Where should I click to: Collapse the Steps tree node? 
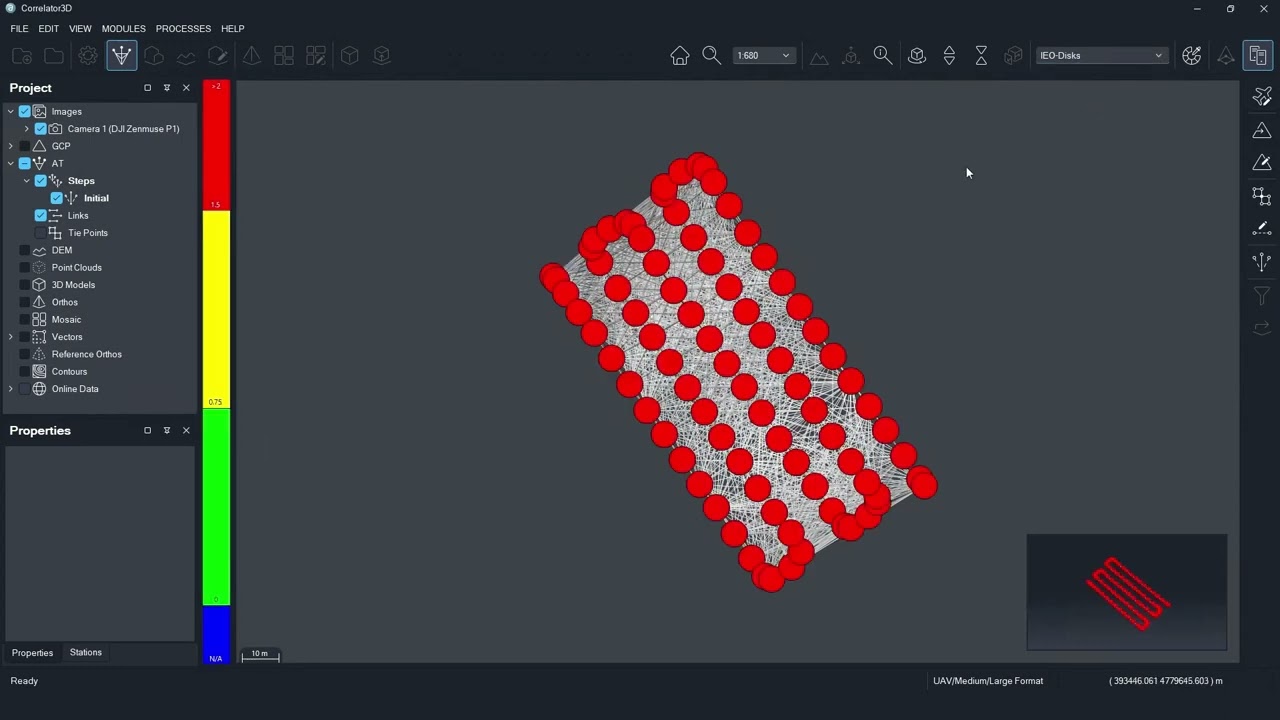(x=27, y=181)
